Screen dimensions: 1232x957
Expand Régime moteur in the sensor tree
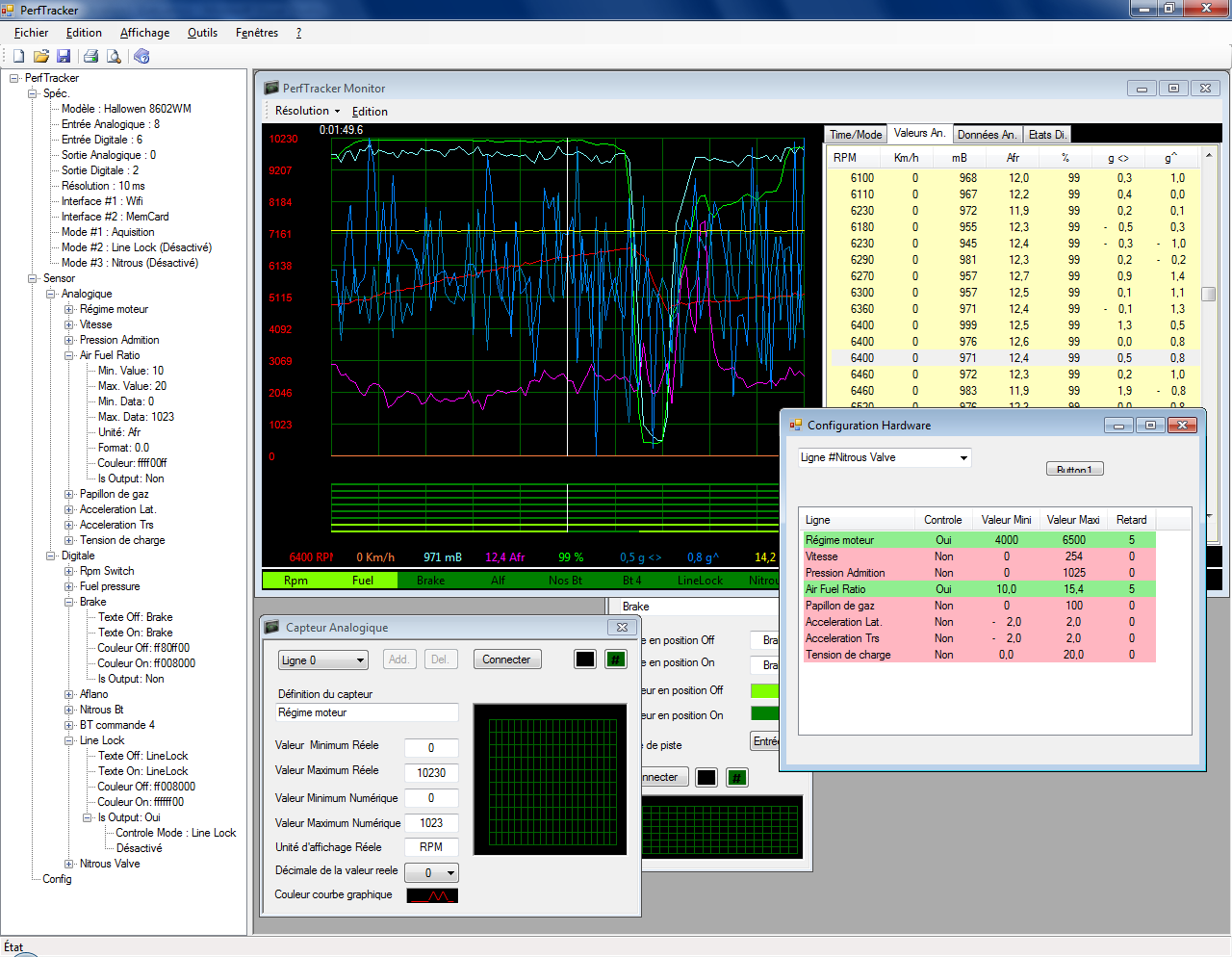pyautogui.click(x=69, y=309)
